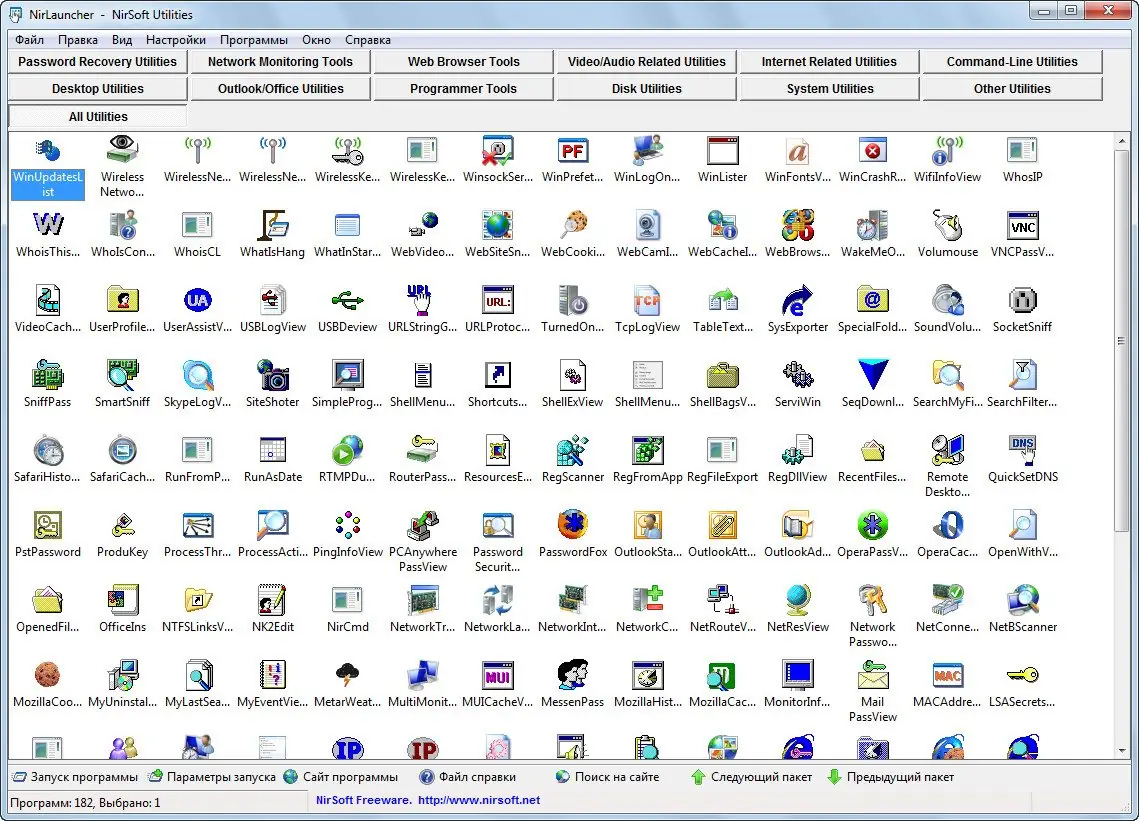
Task: Select the MozillaCookiesView icon
Action: tap(48, 675)
